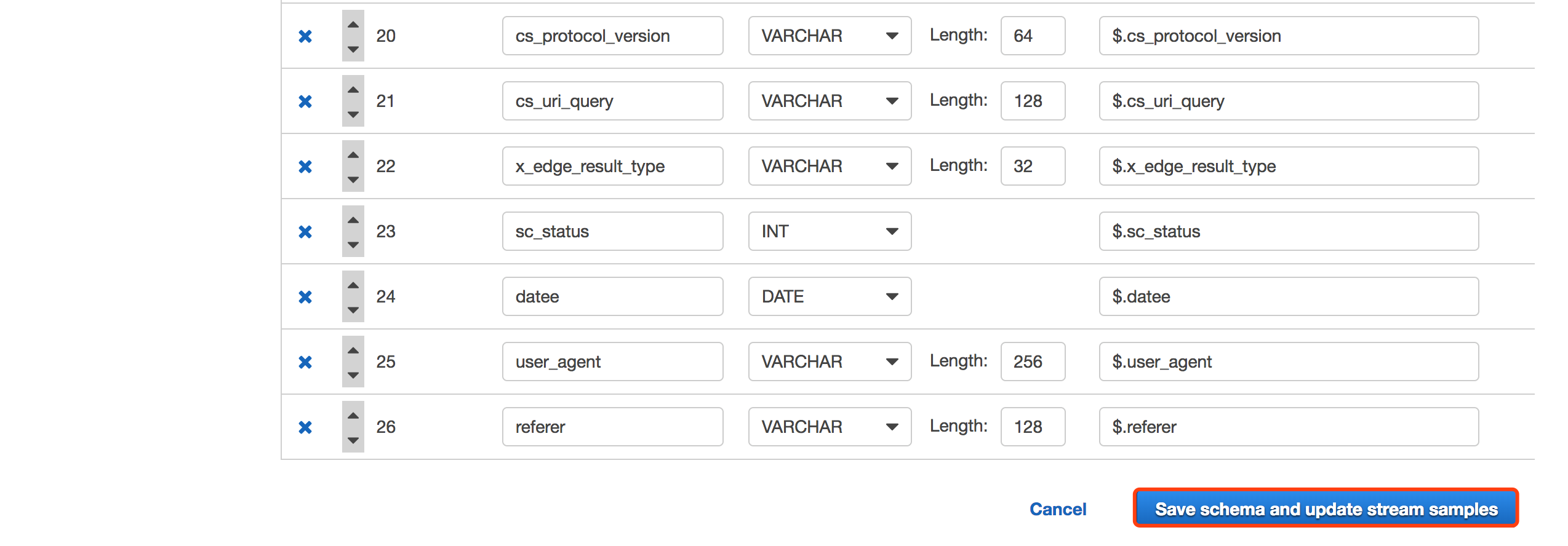1568x546 pixels.
Task: Move x_edge_result_type row up
Action: pyautogui.click(x=353, y=155)
